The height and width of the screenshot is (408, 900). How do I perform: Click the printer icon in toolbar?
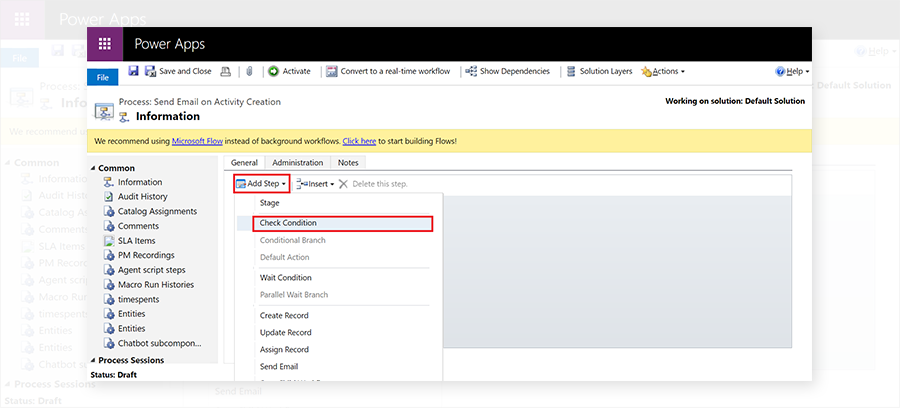[226, 71]
